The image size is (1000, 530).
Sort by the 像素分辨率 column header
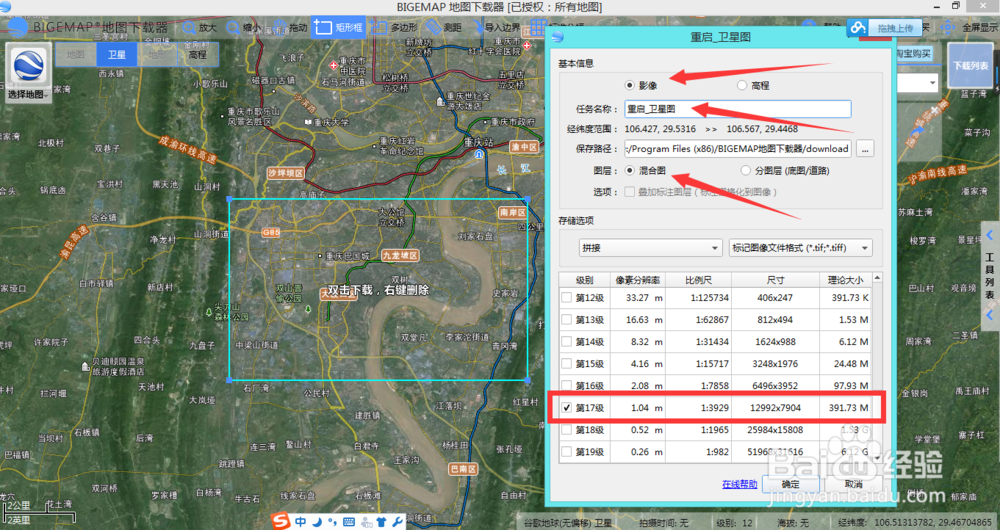638,280
